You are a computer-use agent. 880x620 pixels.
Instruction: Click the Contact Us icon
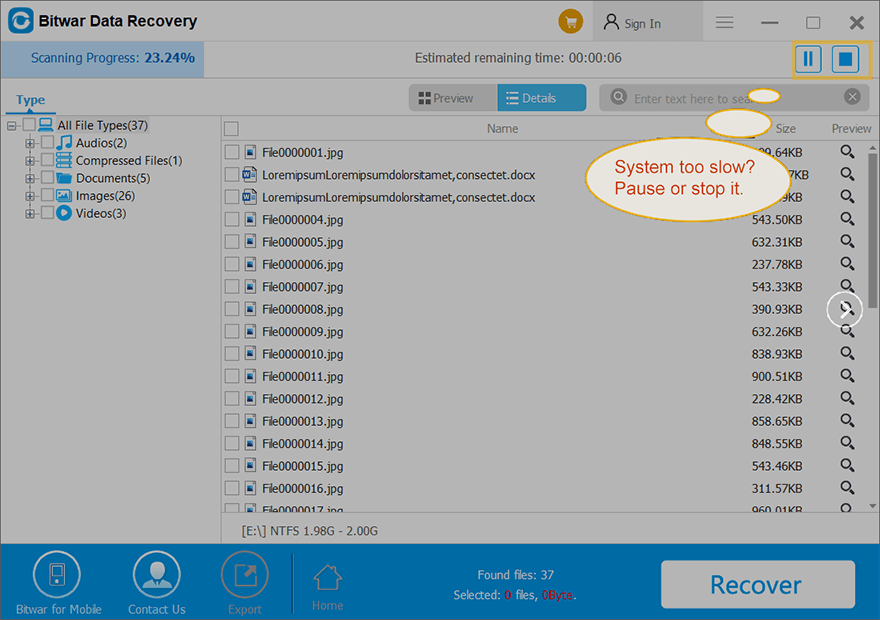156,573
